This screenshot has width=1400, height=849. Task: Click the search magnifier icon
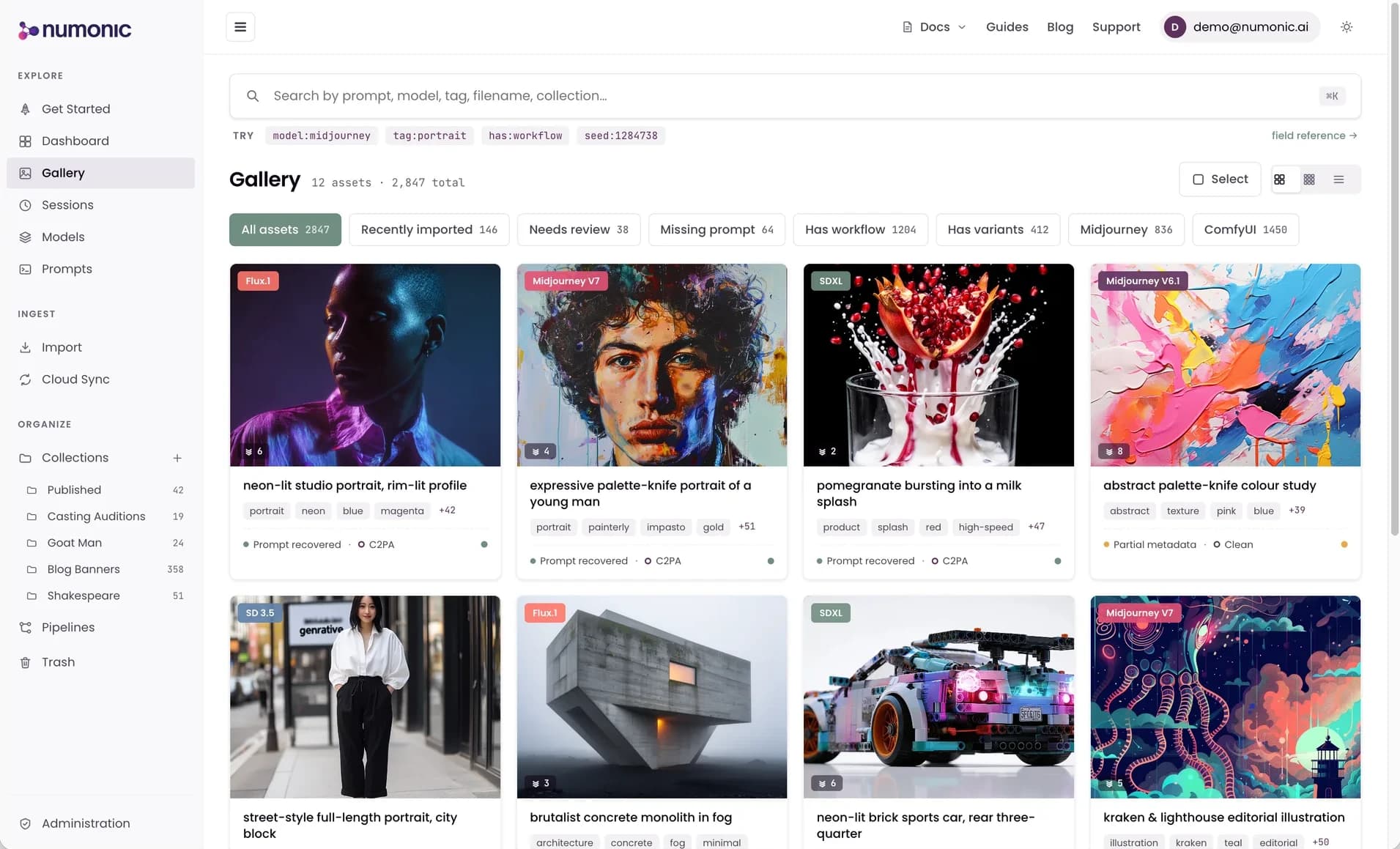click(x=253, y=96)
